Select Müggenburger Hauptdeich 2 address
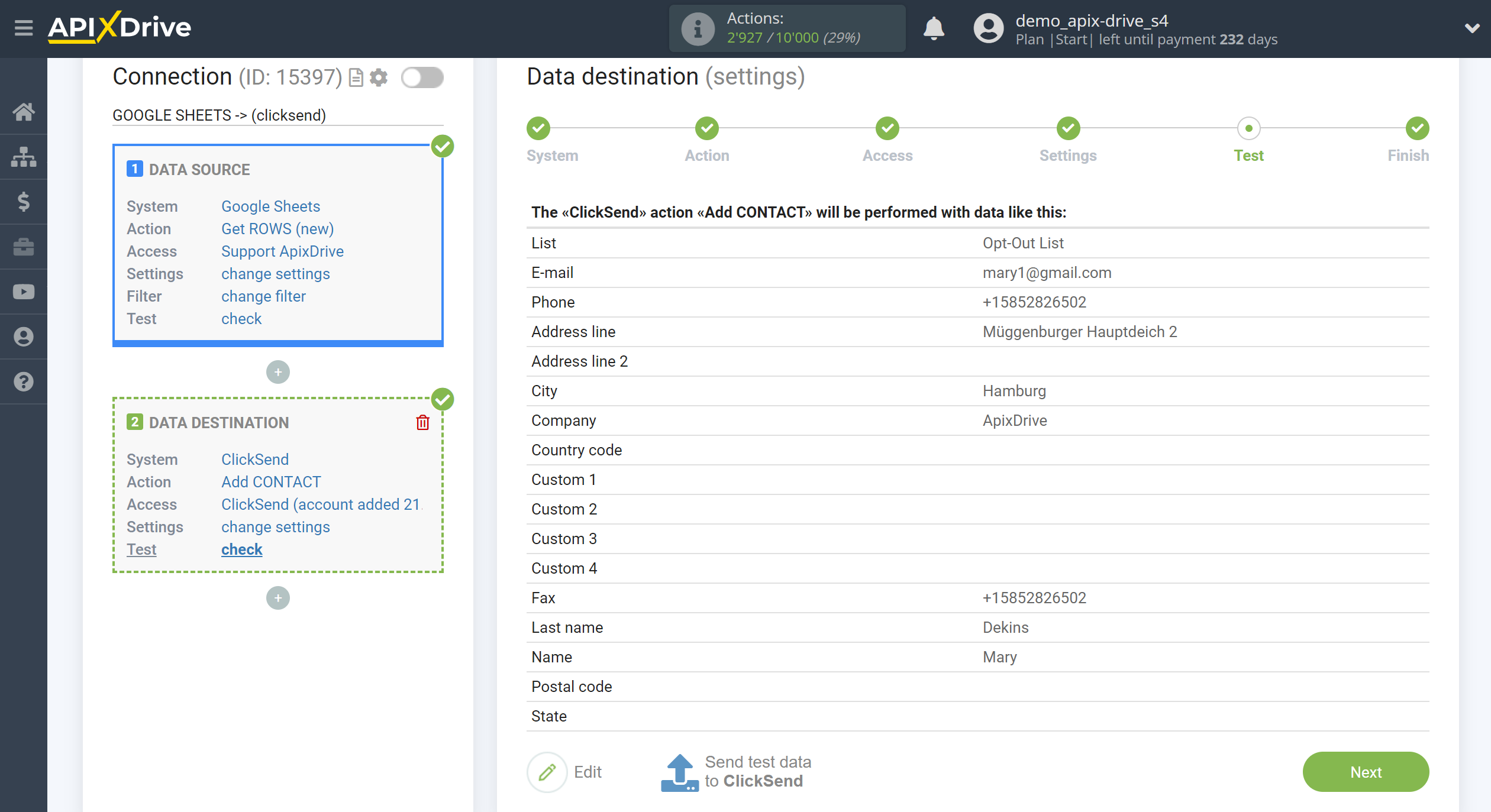This screenshot has height=812, width=1491. coord(1080,332)
